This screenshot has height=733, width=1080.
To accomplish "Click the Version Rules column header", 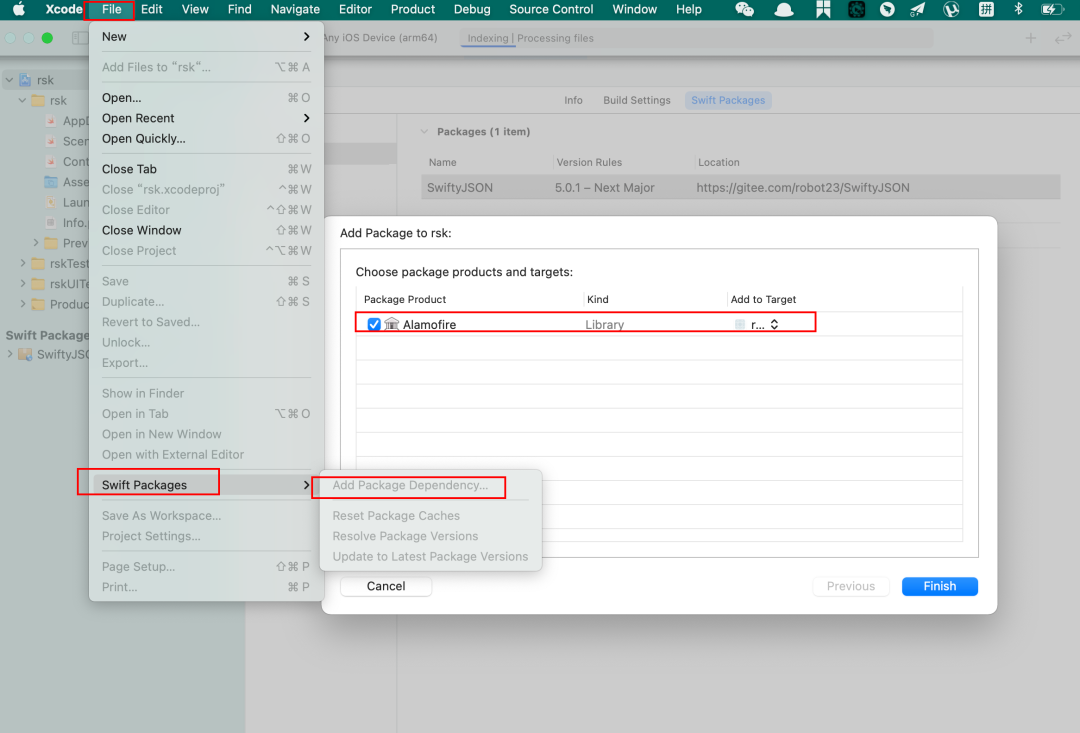I will point(589,163).
